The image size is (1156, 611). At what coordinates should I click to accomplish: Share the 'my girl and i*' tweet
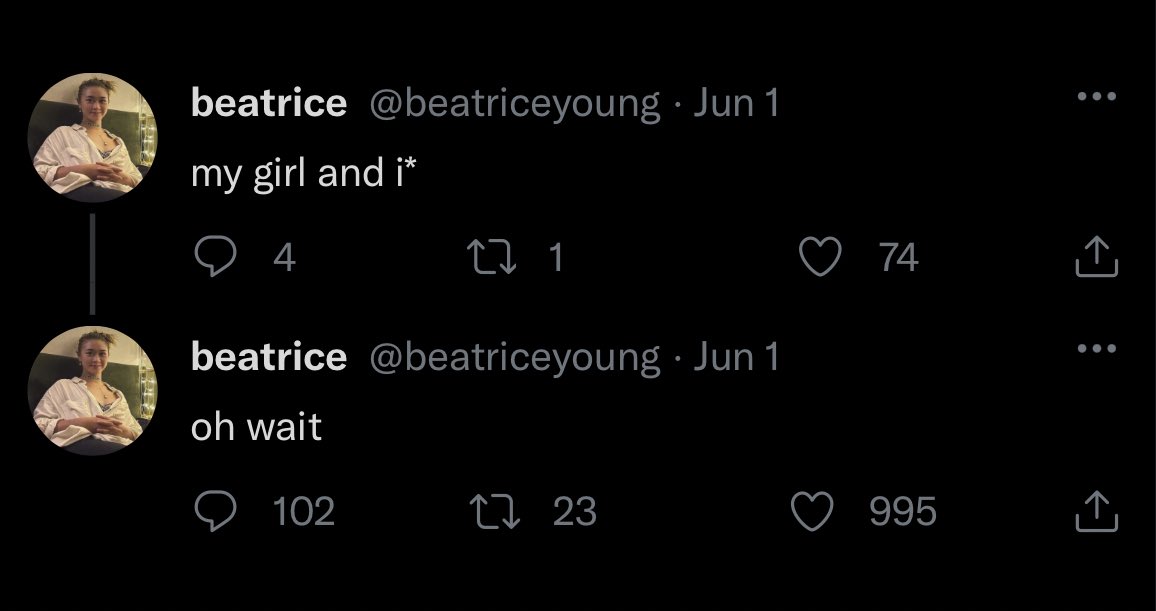click(1095, 258)
